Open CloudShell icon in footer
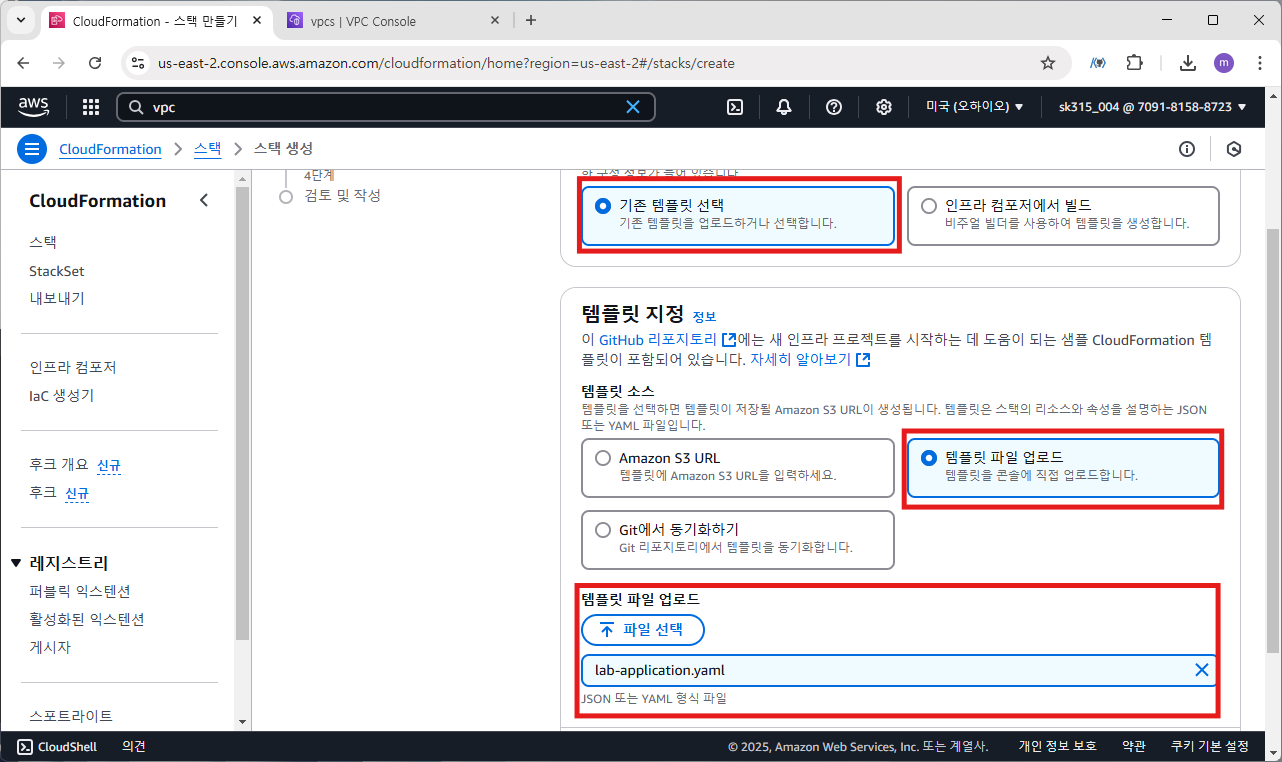1282x762 pixels. coord(25,746)
